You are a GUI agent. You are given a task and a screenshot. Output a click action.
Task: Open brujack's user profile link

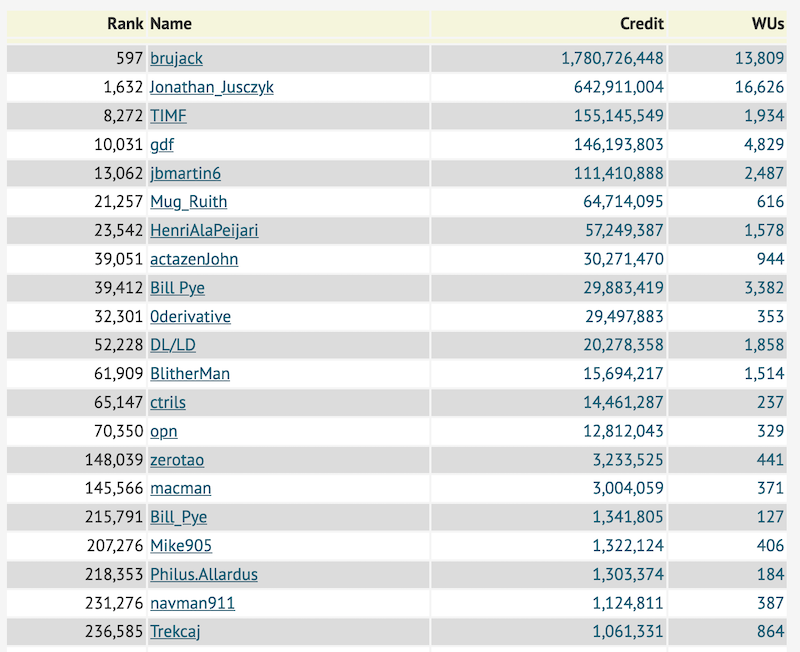tap(177, 58)
